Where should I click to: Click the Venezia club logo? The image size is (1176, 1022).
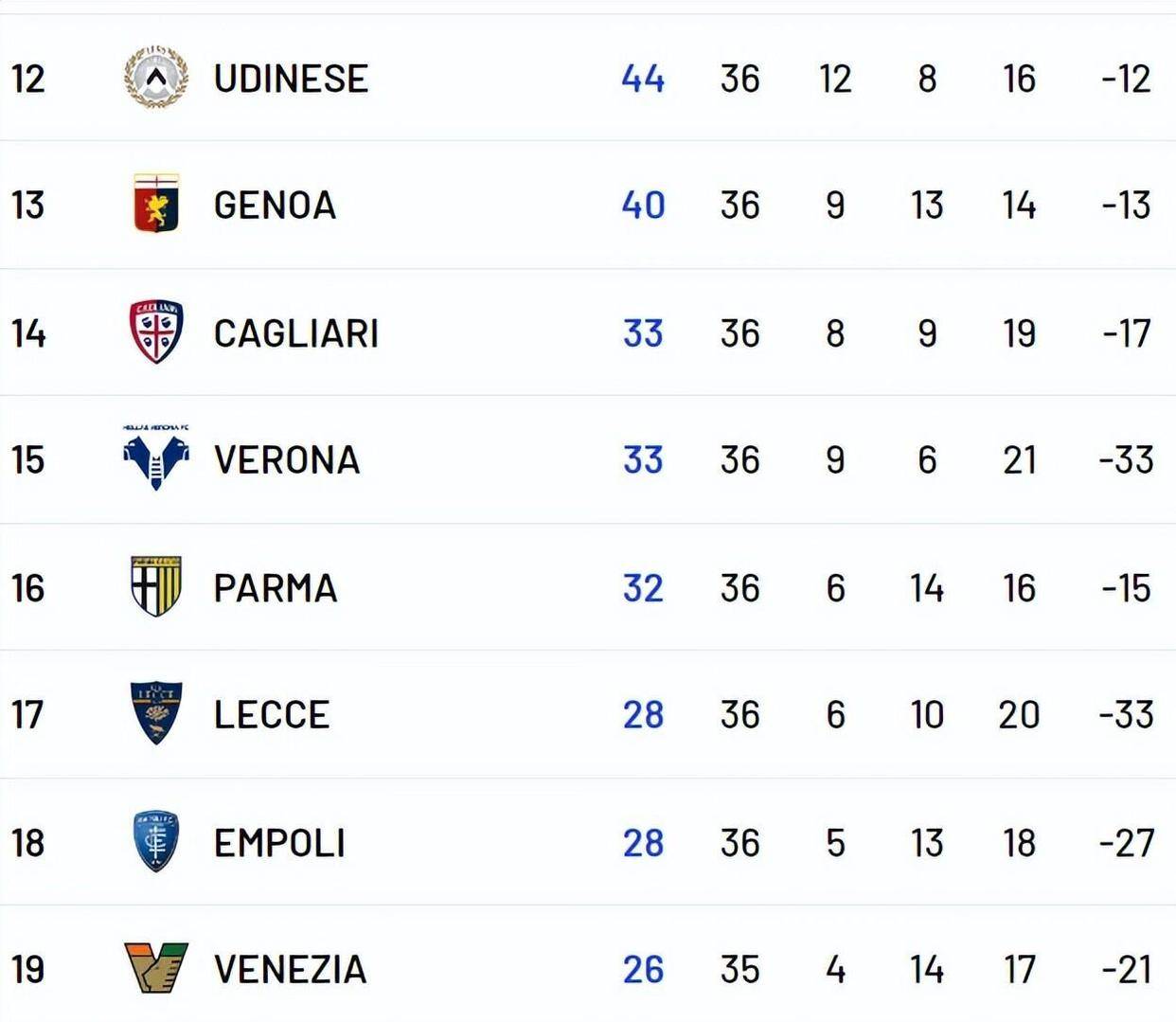156,968
